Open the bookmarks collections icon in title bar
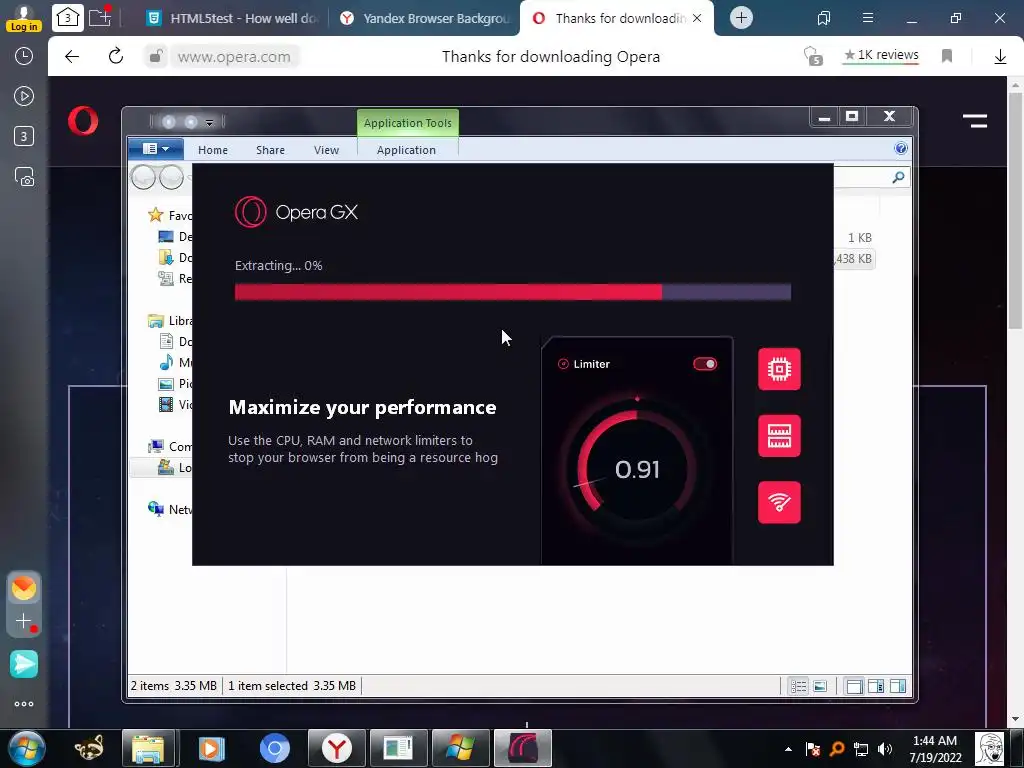The width and height of the screenshot is (1024, 768). click(824, 18)
